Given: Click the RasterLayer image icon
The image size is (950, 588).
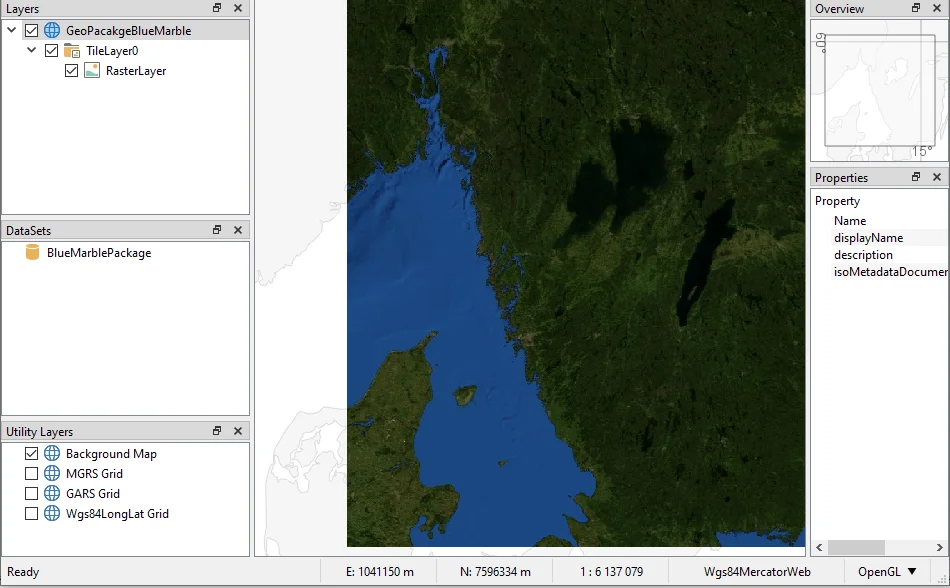Looking at the screenshot, I should click(x=92, y=71).
